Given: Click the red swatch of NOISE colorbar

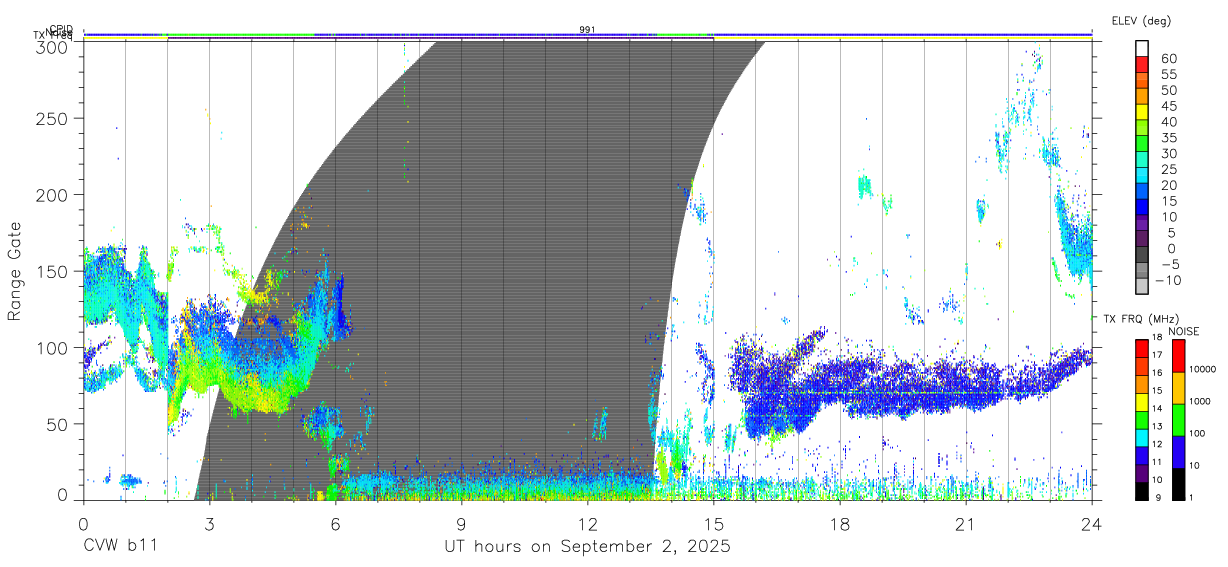Looking at the screenshot, I should tap(1178, 356).
